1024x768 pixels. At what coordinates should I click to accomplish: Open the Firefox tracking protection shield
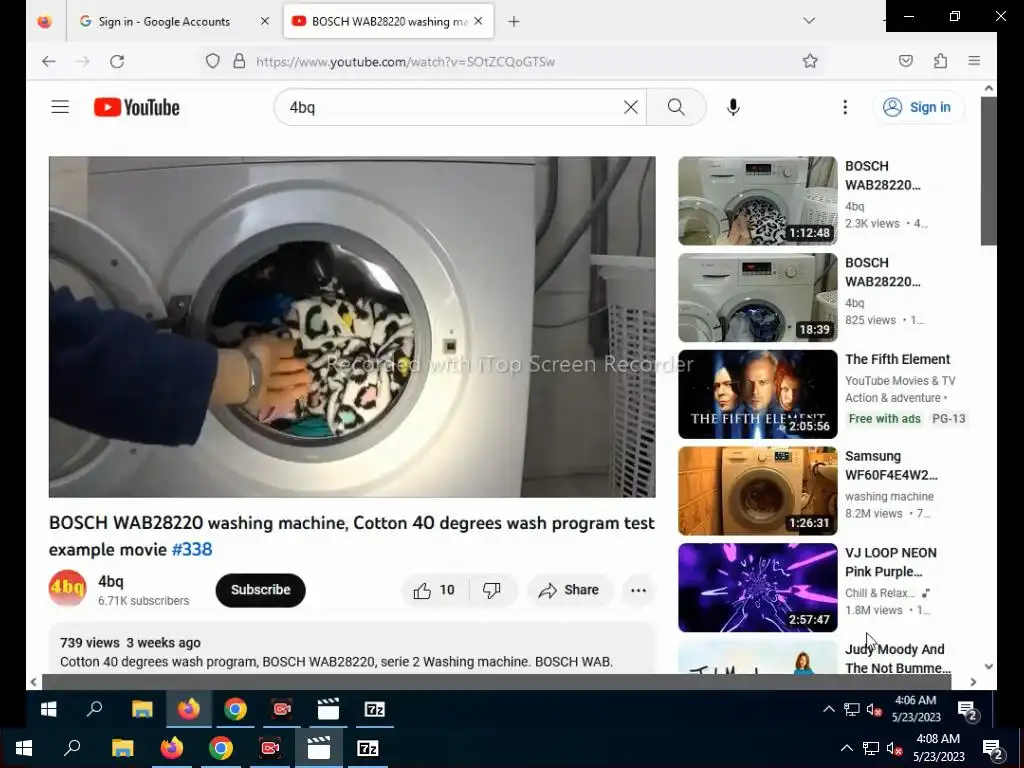coord(212,61)
